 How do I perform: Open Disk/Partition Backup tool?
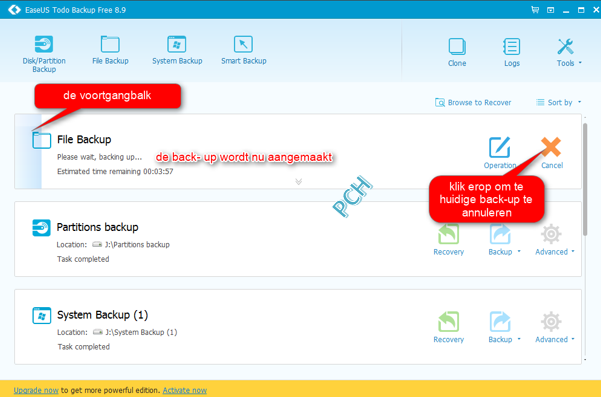44,54
